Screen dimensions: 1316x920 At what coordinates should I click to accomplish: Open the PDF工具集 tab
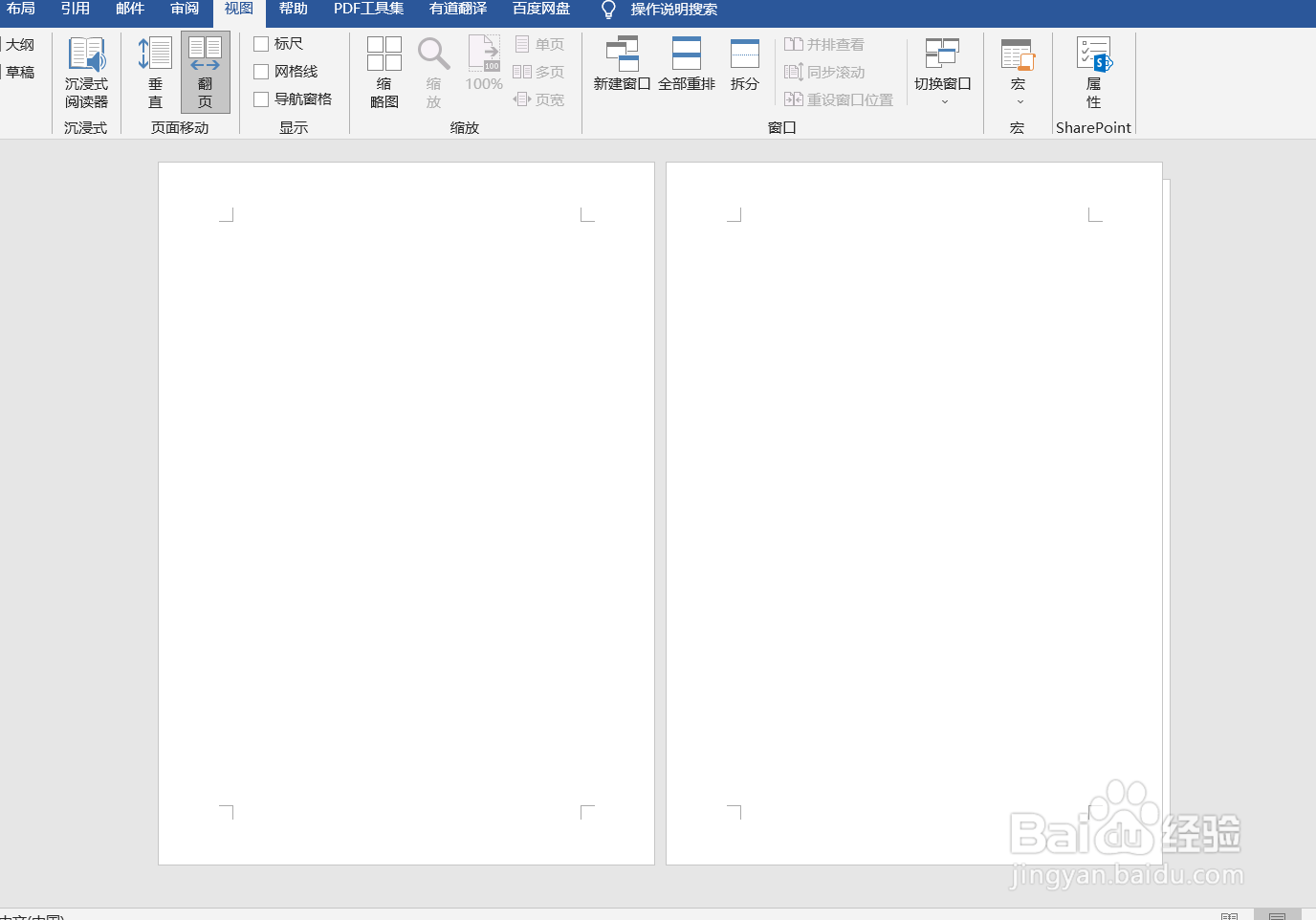point(368,9)
